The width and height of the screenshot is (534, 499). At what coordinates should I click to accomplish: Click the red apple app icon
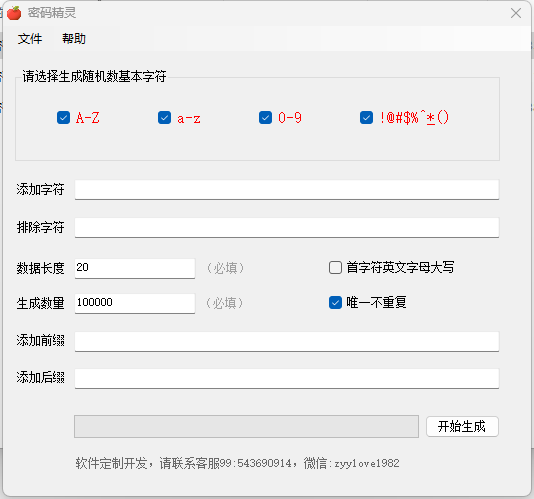(x=14, y=13)
